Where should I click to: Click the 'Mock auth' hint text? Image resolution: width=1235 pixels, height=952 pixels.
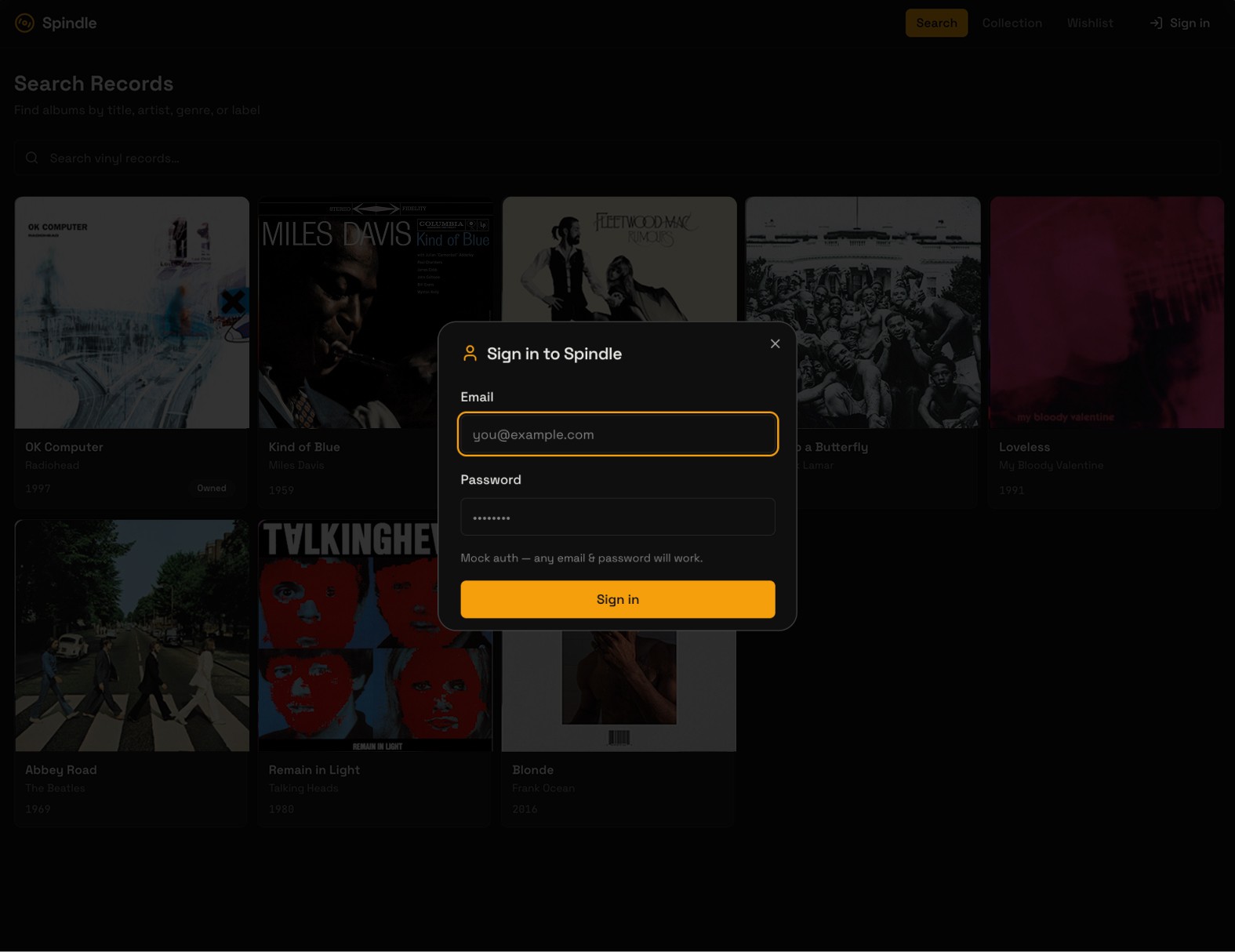coord(582,558)
